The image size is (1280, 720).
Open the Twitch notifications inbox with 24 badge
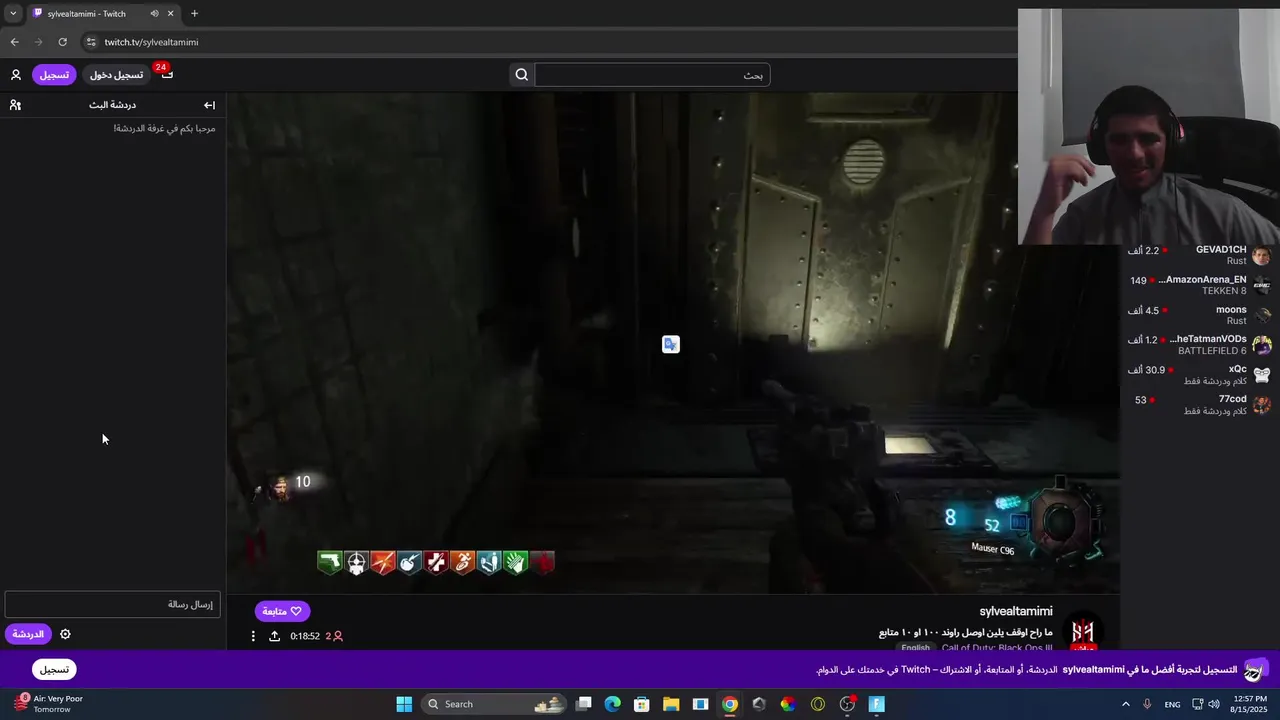166,74
